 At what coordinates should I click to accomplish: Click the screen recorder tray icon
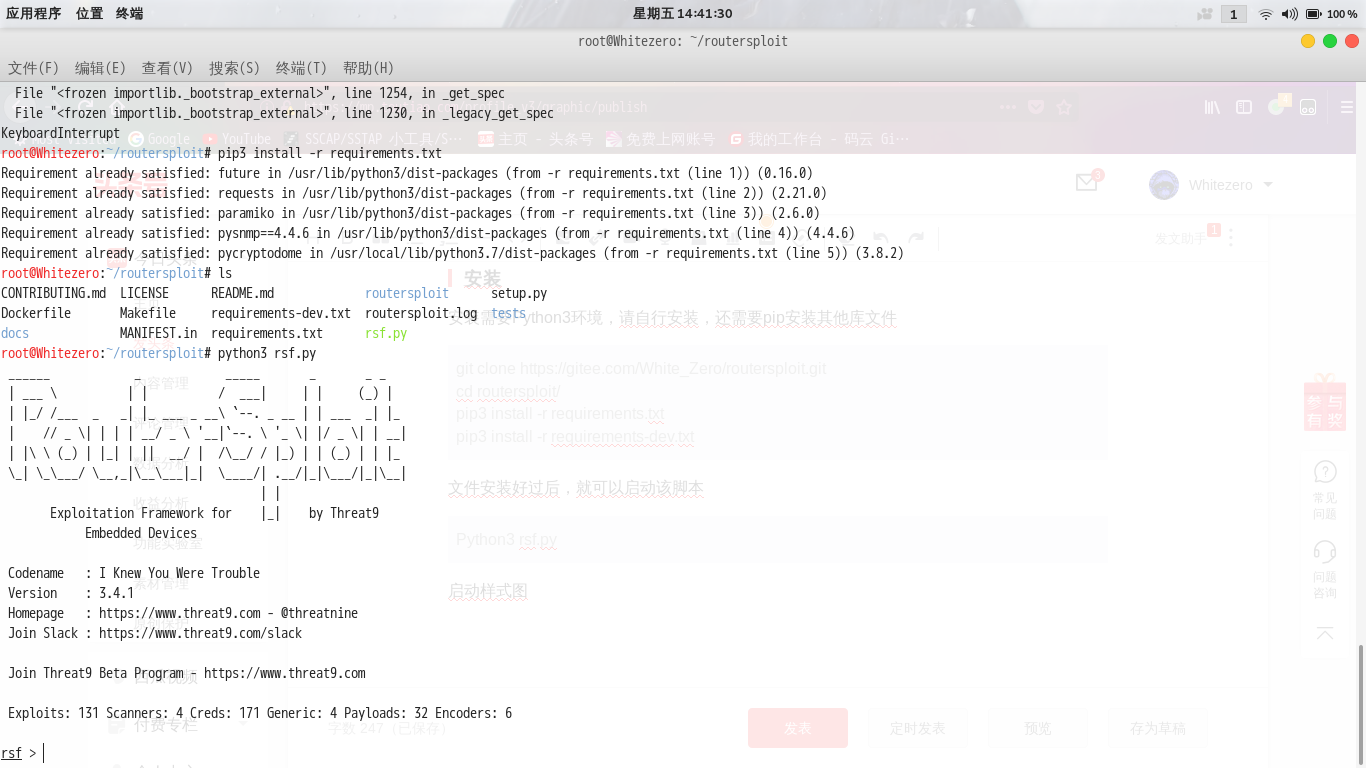(1205, 14)
